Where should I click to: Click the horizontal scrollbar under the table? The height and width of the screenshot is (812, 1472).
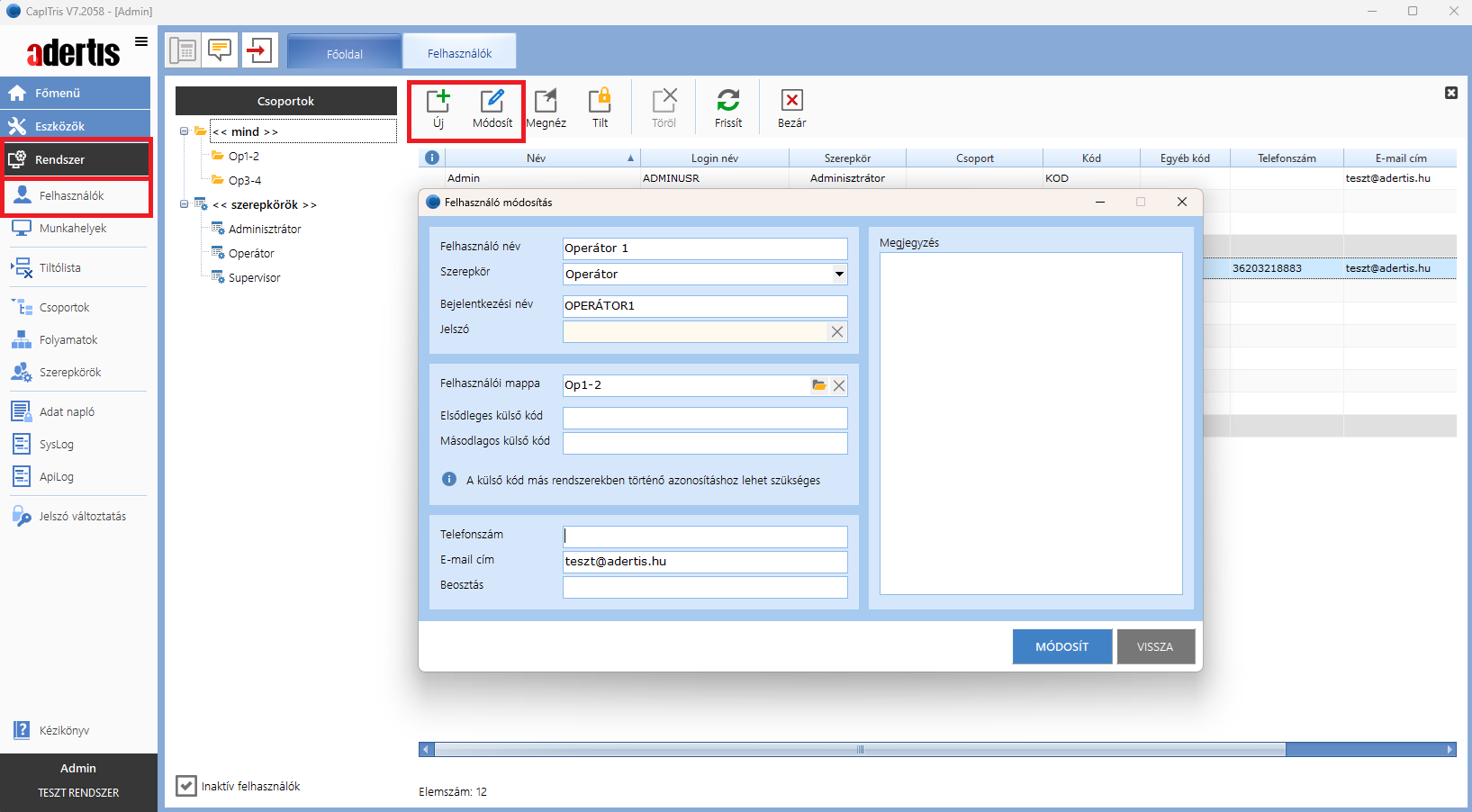[860, 749]
